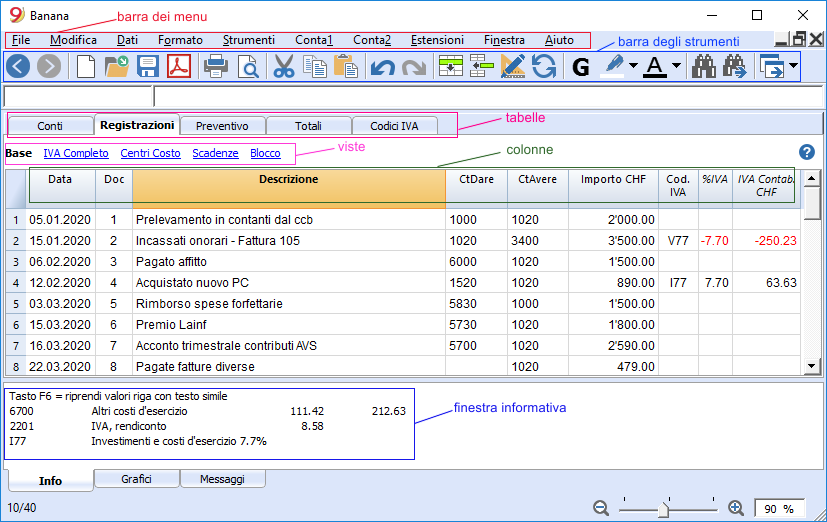The image size is (827, 522).
Task: Export to PDF using the PDF icon
Action: point(179,66)
